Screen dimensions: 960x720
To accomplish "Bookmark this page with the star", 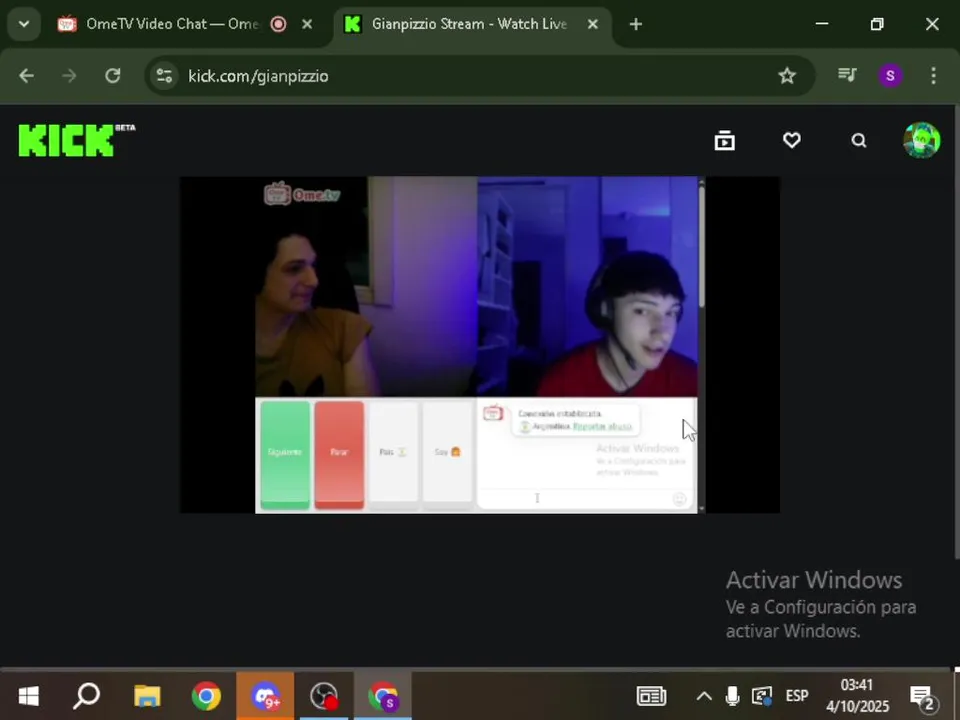I will pyautogui.click(x=787, y=76).
